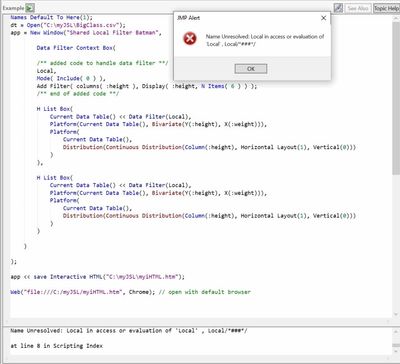Confirm the JMP Alert with OK
The height and width of the screenshot is (364, 400).
[251, 69]
